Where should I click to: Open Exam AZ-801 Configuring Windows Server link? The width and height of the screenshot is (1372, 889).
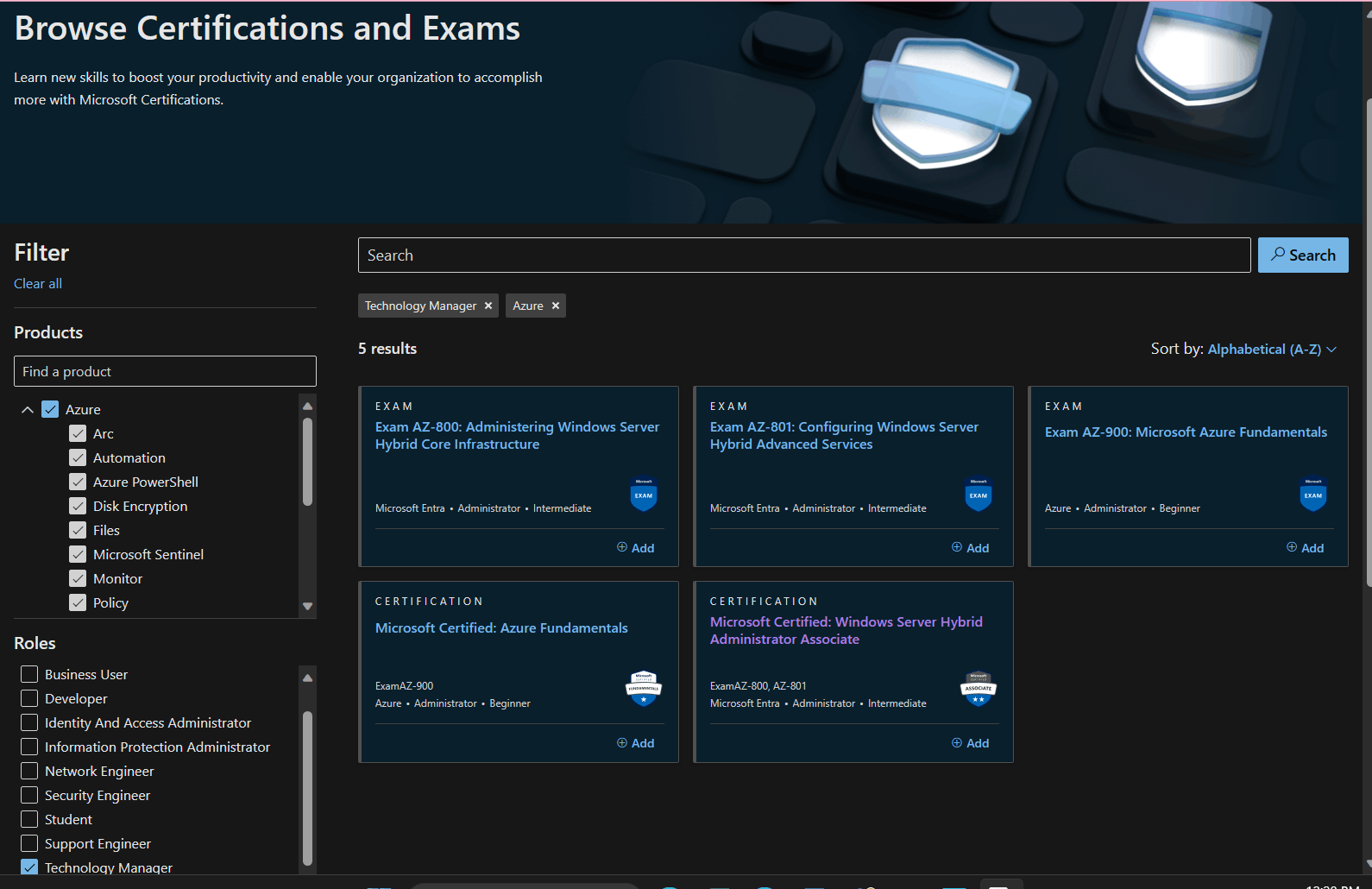[x=844, y=436]
